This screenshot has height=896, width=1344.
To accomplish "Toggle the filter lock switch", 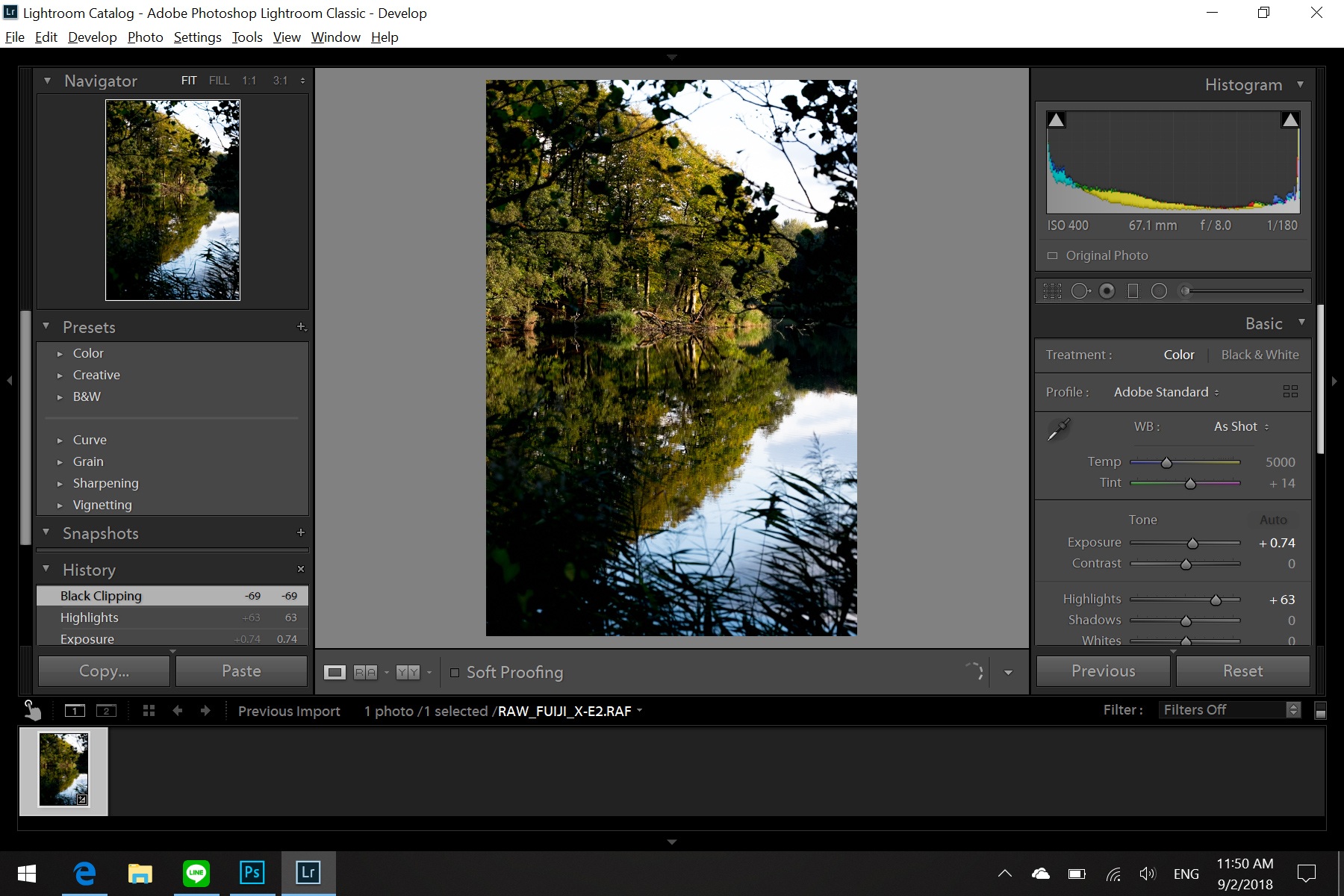I will coord(1320,710).
